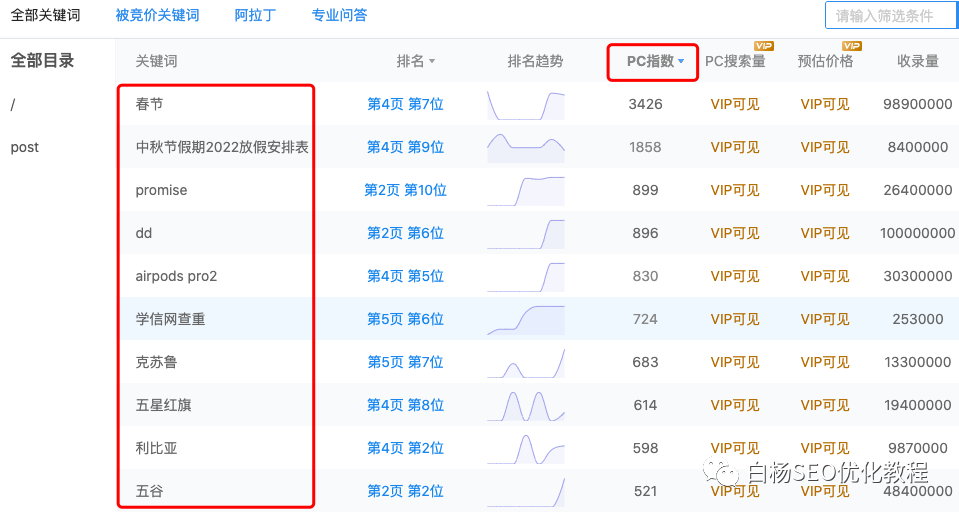Click keyword 学信网查重
The height and width of the screenshot is (514, 959).
[x=170, y=319]
